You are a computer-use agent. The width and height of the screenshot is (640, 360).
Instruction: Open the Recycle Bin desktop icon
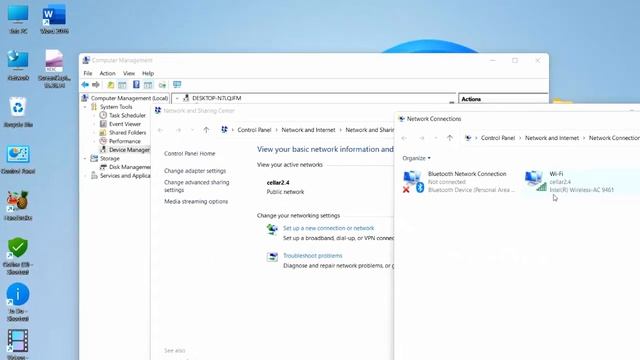[x=18, y=112]
